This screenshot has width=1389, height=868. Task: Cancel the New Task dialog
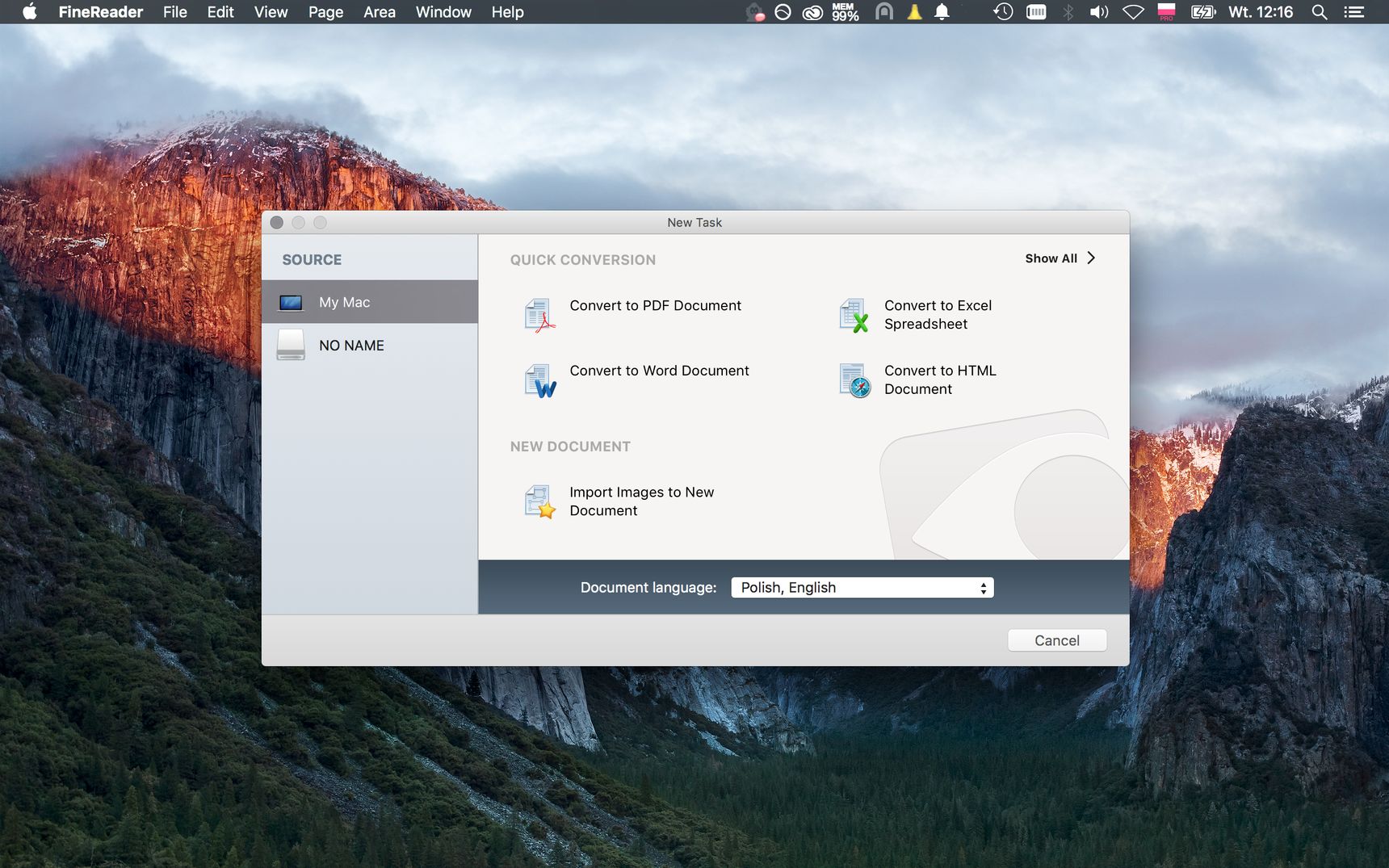(x=1056, y=640)
